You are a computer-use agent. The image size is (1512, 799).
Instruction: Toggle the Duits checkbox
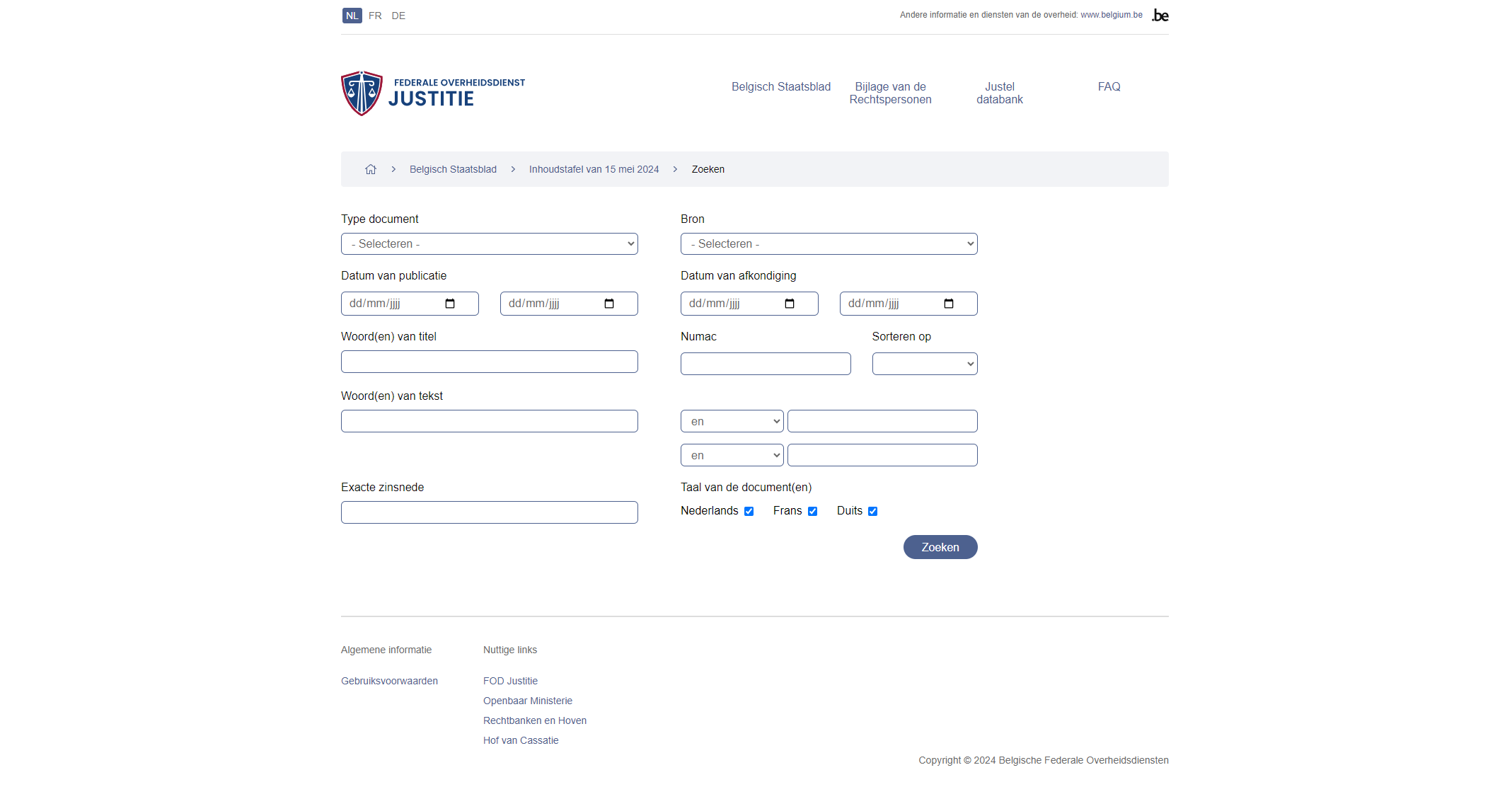coord(872,511)
